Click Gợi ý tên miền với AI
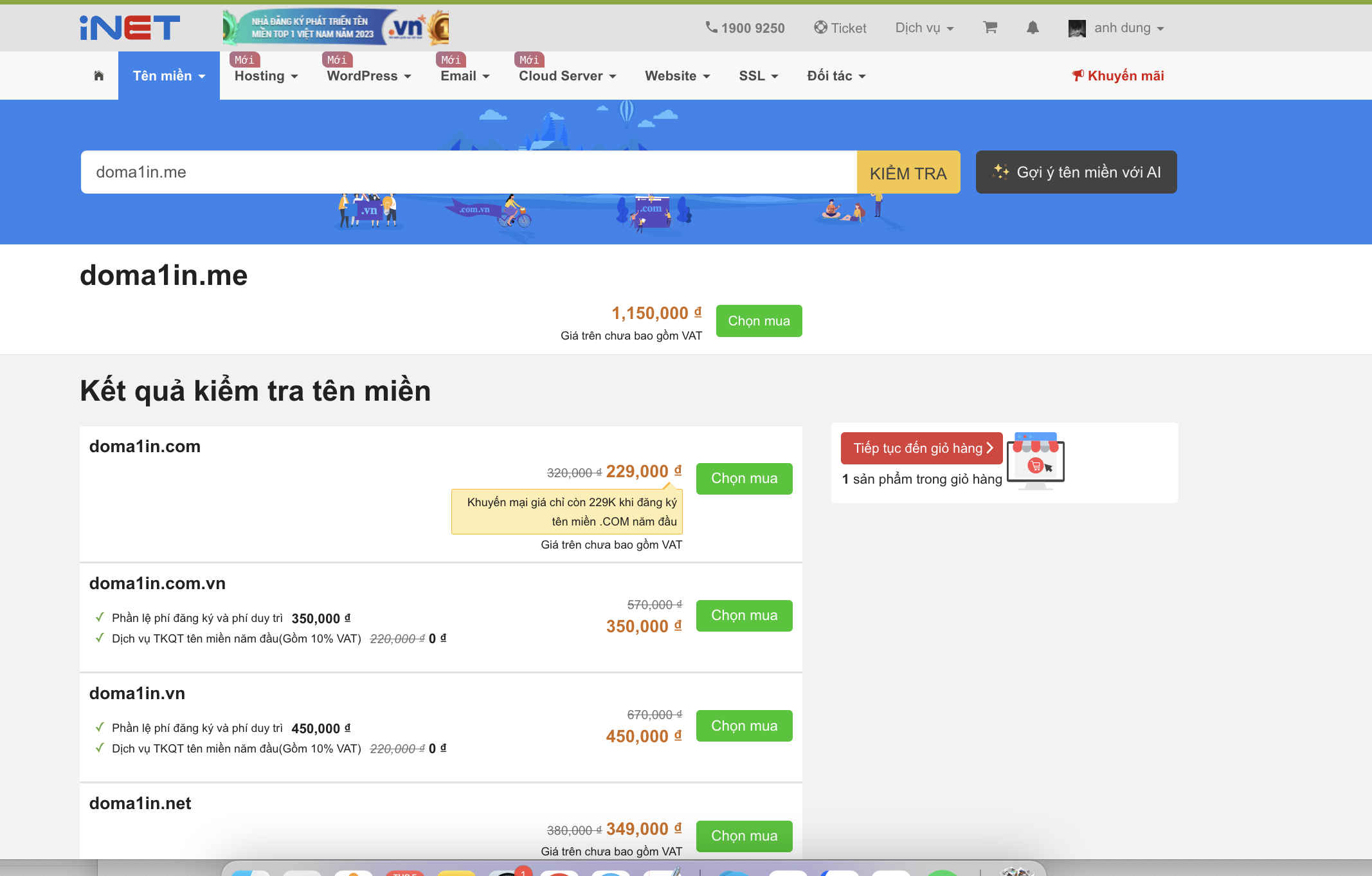Image resolution: width=1372 pixels, height=876 pixels. 1076,172
